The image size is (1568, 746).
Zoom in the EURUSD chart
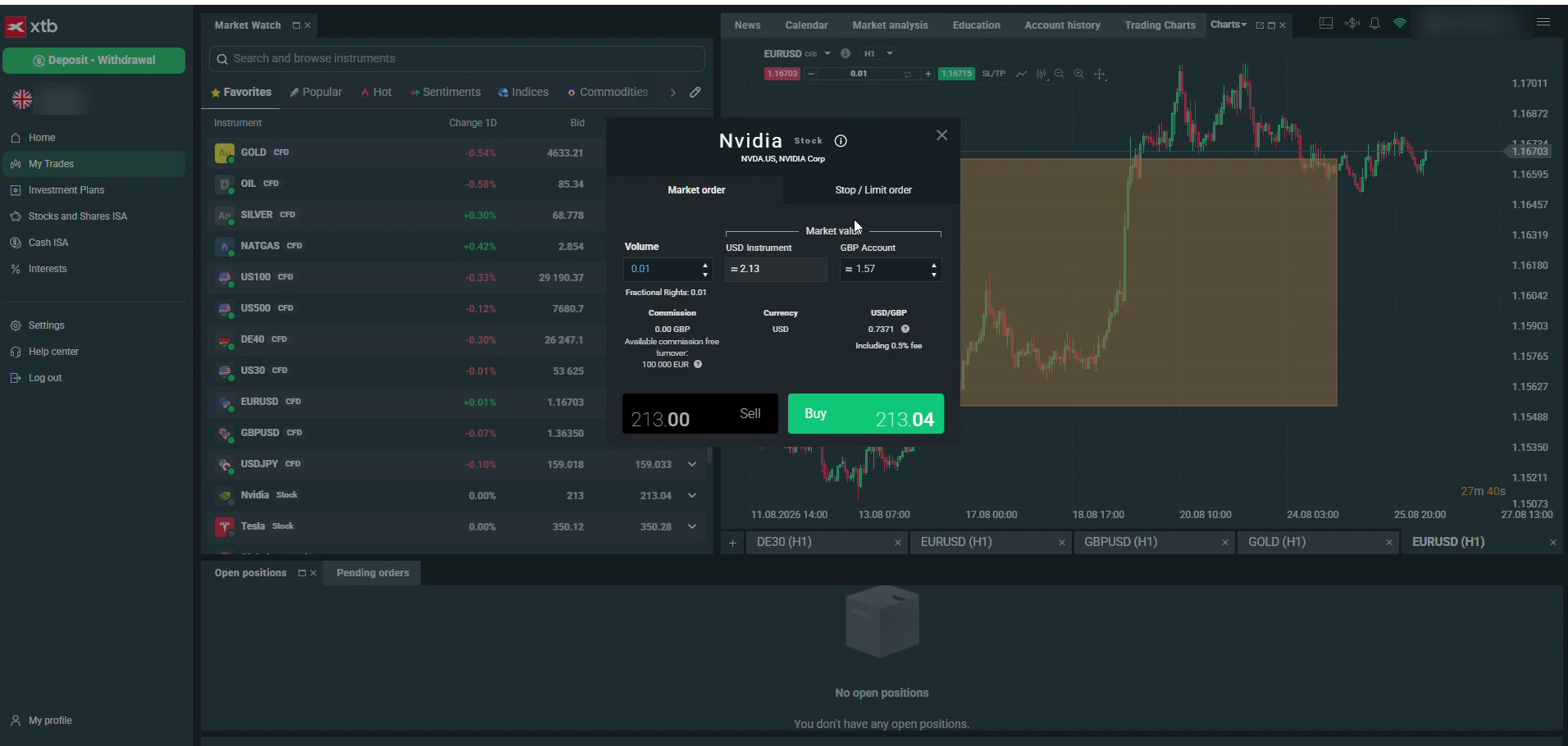1079,74
